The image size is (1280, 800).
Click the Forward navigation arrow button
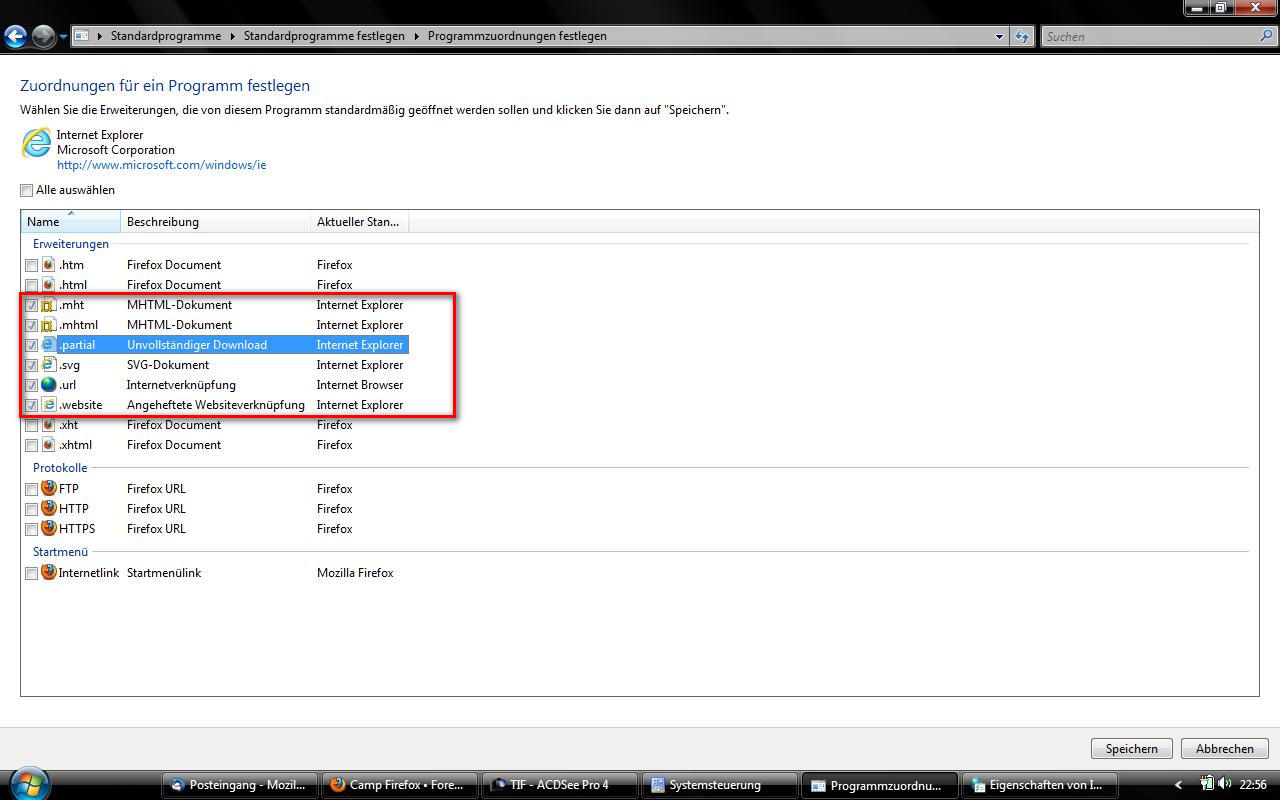point(43,37)
